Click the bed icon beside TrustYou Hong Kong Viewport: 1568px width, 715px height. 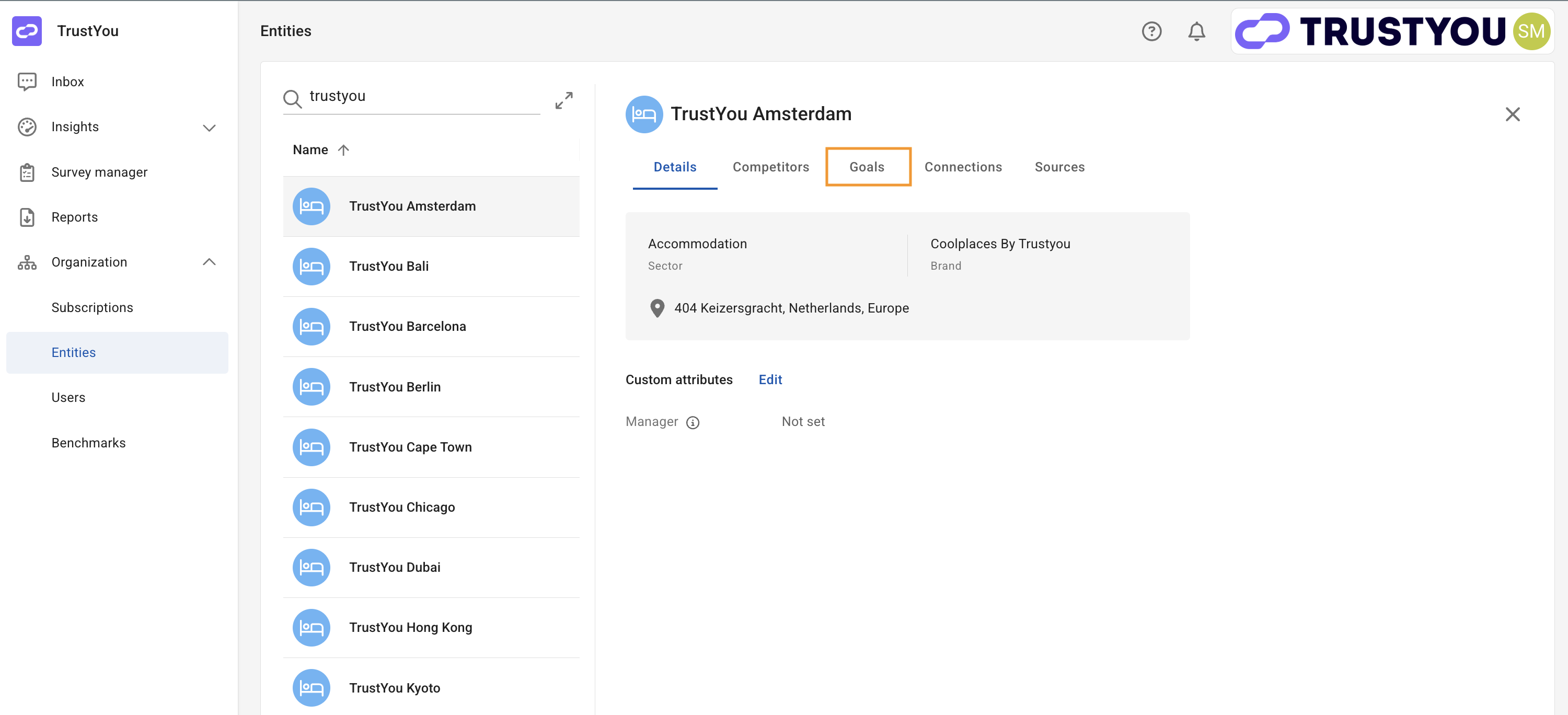point(311,628)
